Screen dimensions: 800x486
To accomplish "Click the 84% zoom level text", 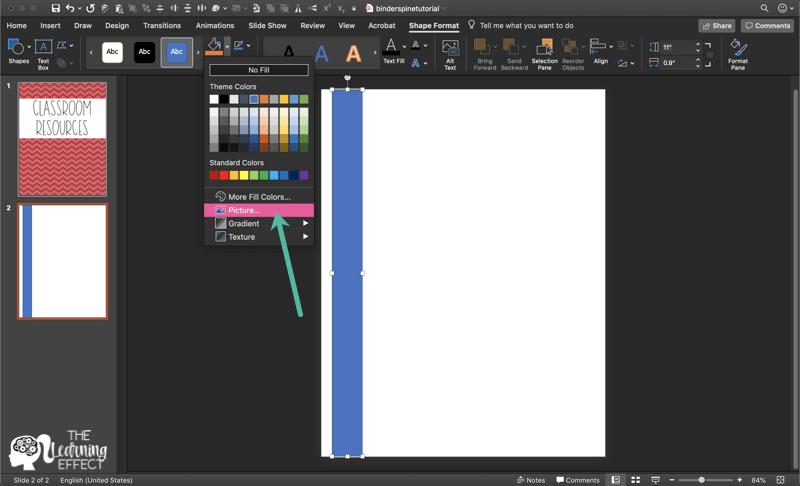I will [758, 480].
